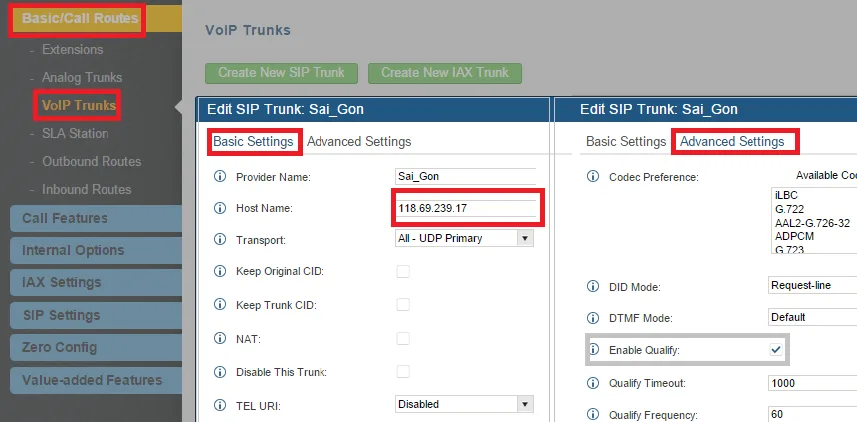Image resolution: width=857 pixels, height=422 pixels.
Task: Uncheck the Enable Qualify checkbox
Action: click(x=775, y=350)
